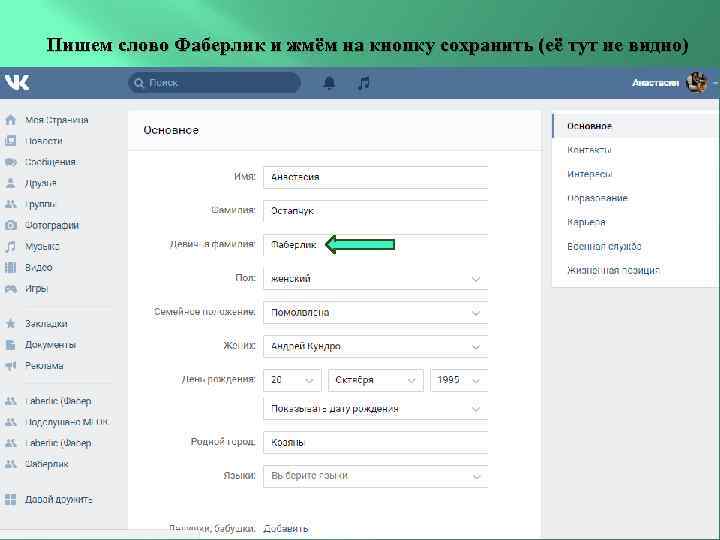This screenshot has width=720, height=540.
Task: Open the birth month dropdown Октября
Action: (x=376, y=380)
